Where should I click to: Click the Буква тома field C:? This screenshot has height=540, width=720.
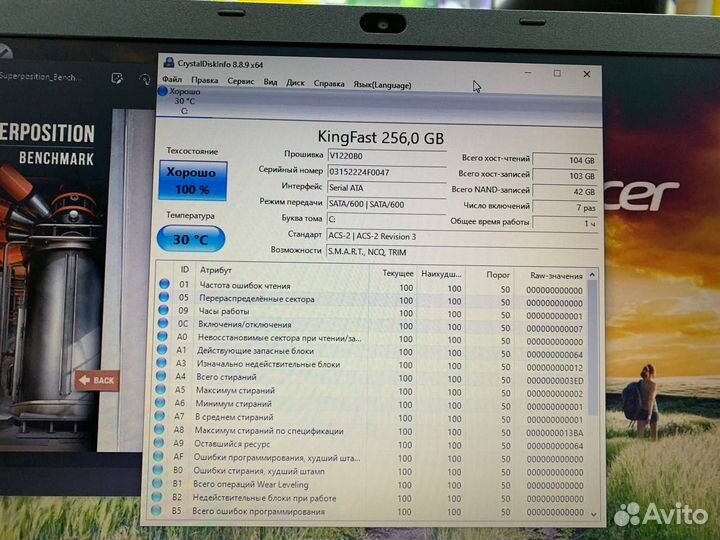point(386,220)
